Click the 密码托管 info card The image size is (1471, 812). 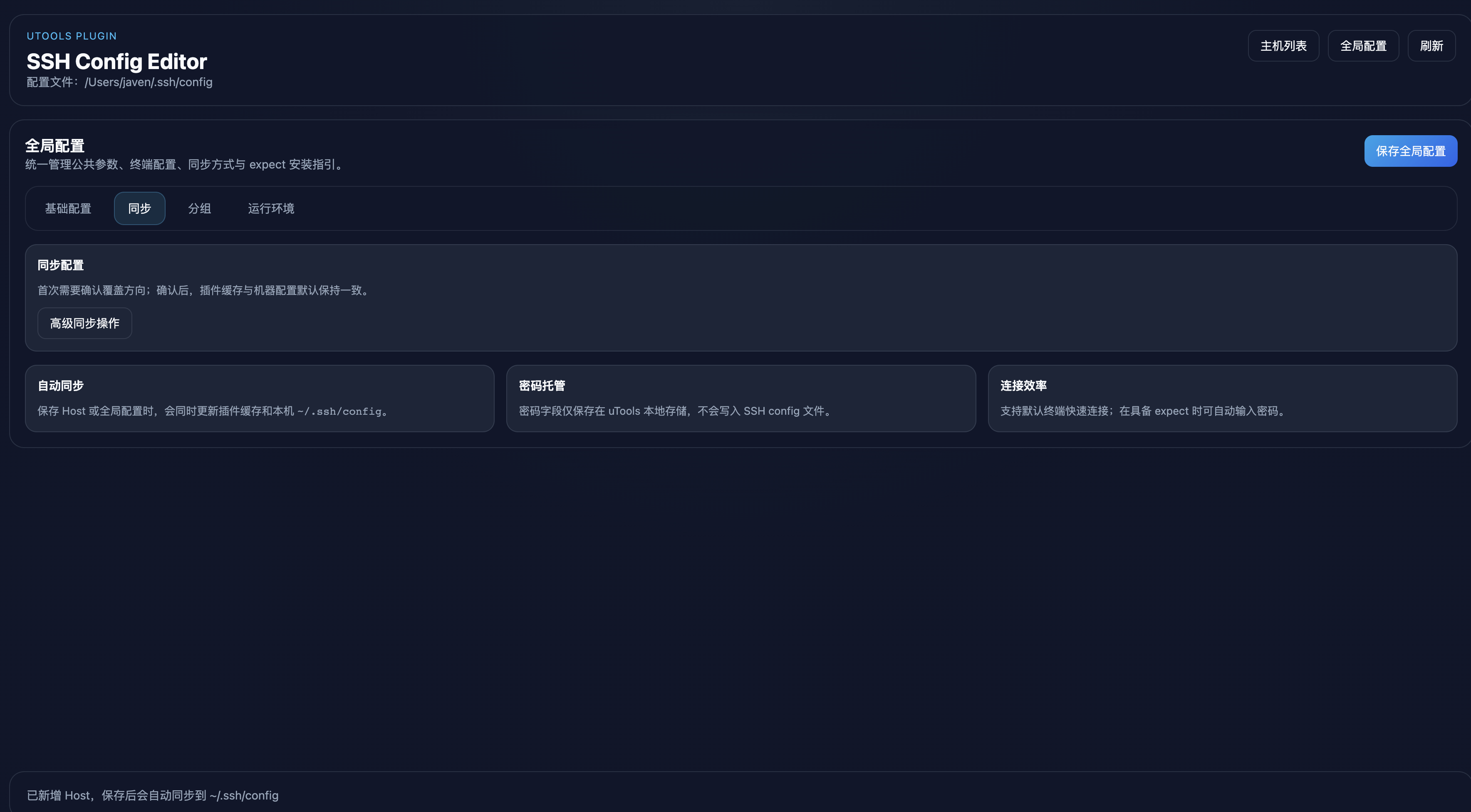tap(740, 399)
